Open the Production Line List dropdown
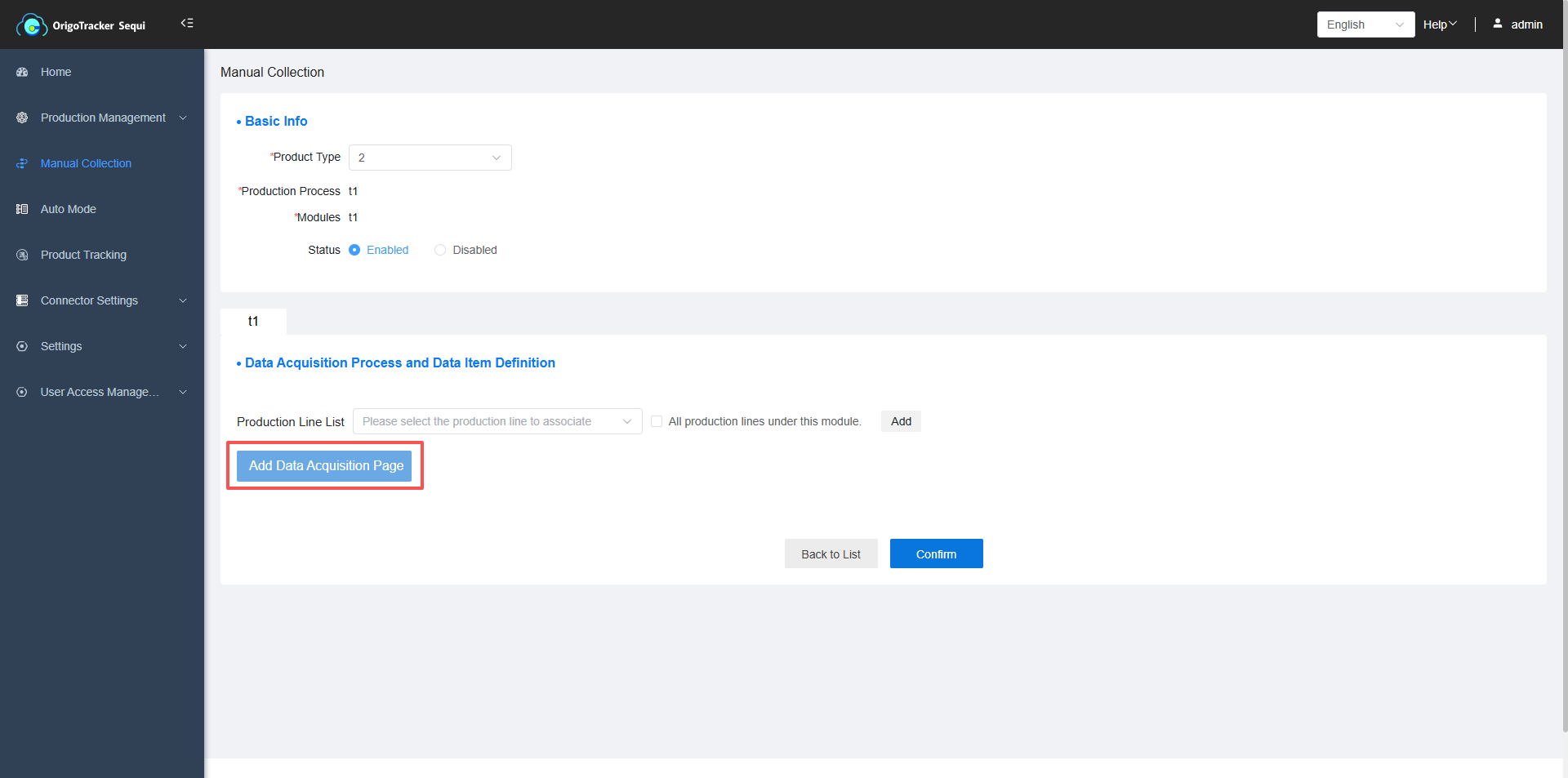Image resolution: width=1568 pixels, height=778 pixels. point(497,421)
